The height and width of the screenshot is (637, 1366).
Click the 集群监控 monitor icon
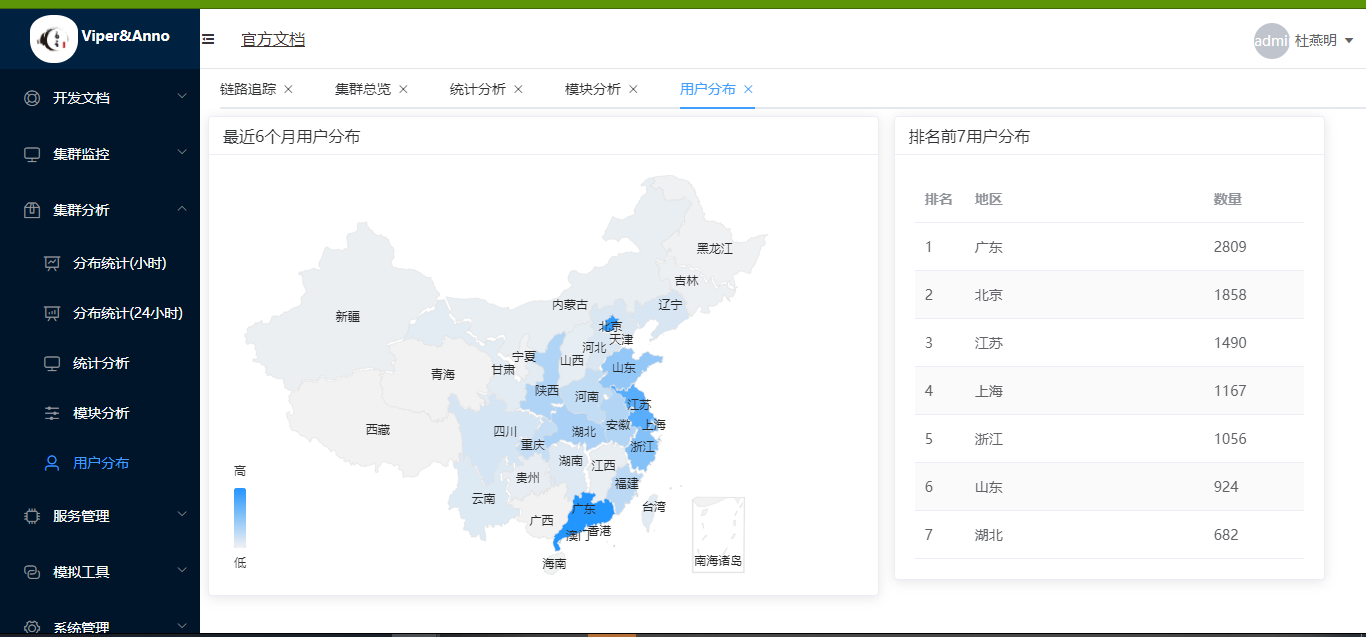point(32,154)
